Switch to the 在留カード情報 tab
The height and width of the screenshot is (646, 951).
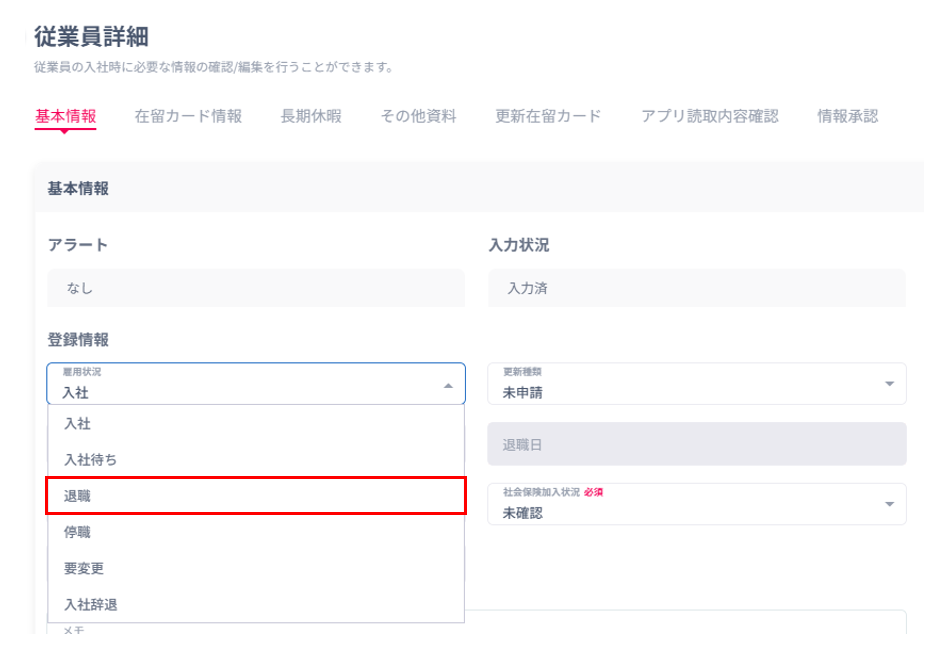tap(188, 116)
